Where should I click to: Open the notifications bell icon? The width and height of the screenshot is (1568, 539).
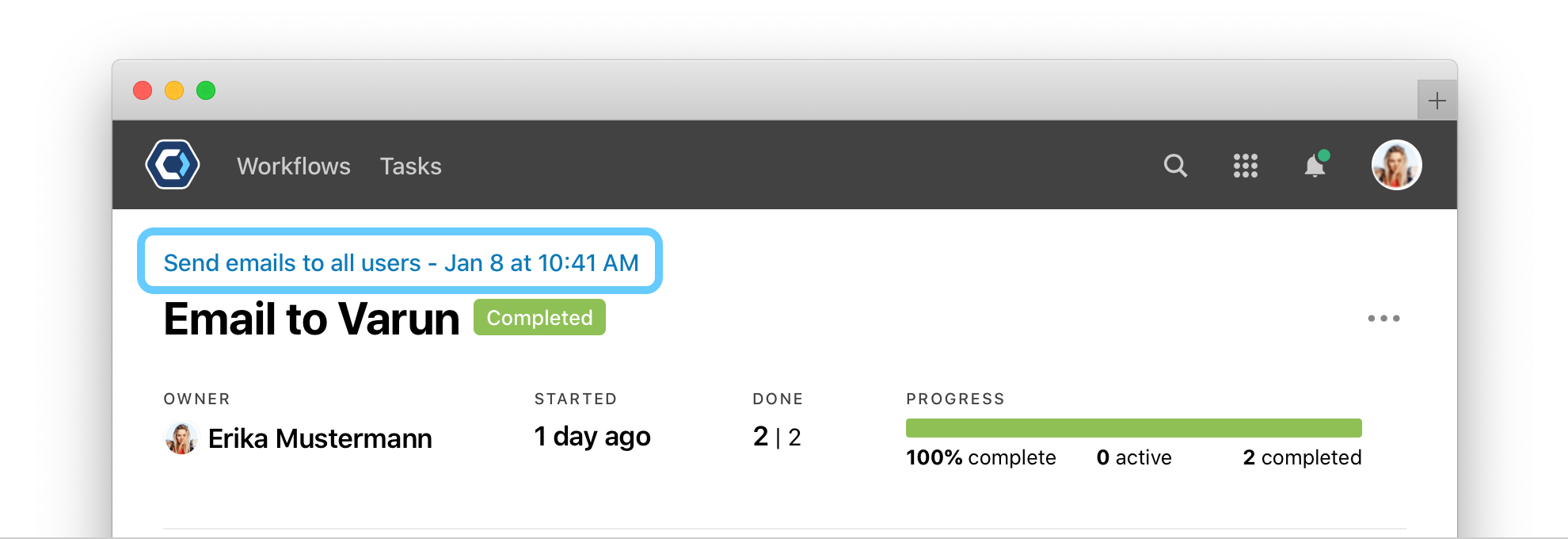1316,164
